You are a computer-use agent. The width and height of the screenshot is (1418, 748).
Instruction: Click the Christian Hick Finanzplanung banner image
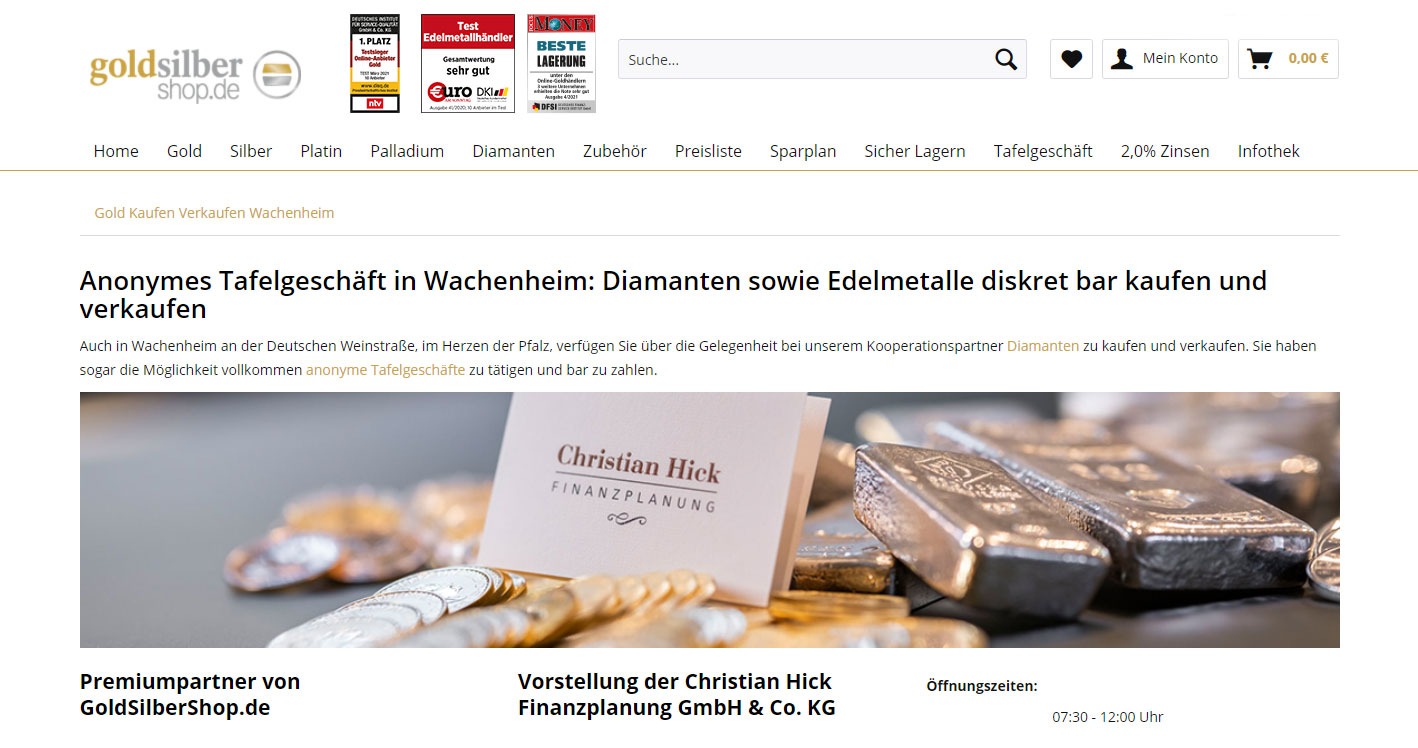point(710,520)
